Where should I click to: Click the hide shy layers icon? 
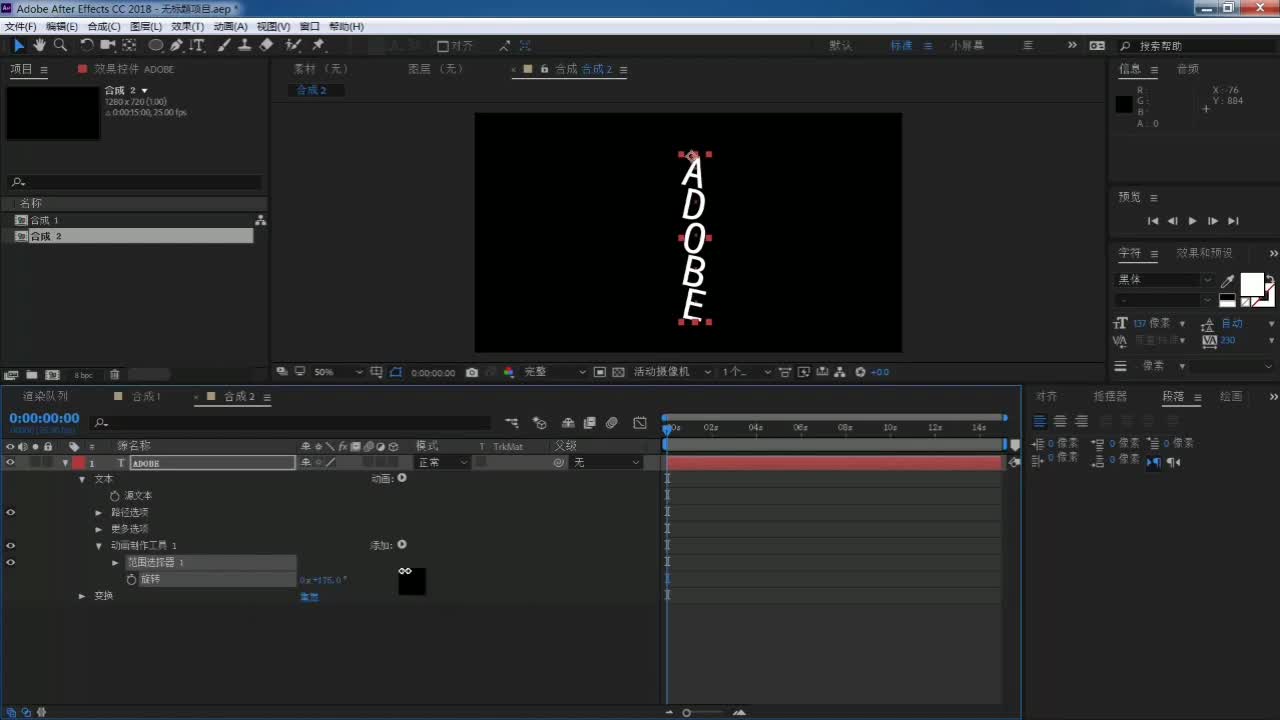click(568, 422)
